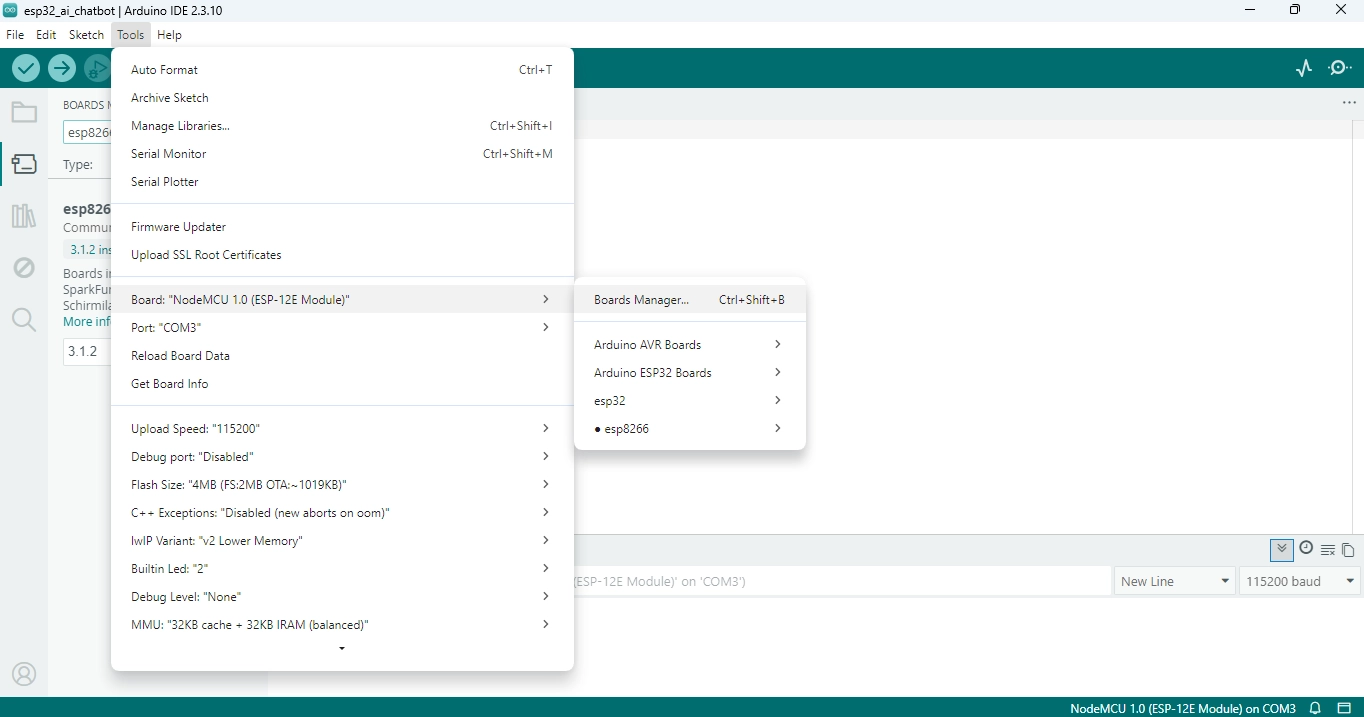The image size is (1364, 717).
Task: Open the New Line ending dropdown
Action: (1175, 581)
